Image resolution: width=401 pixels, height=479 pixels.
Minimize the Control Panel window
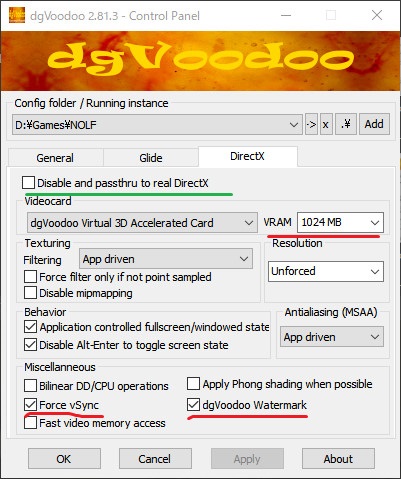coord(286,15)
